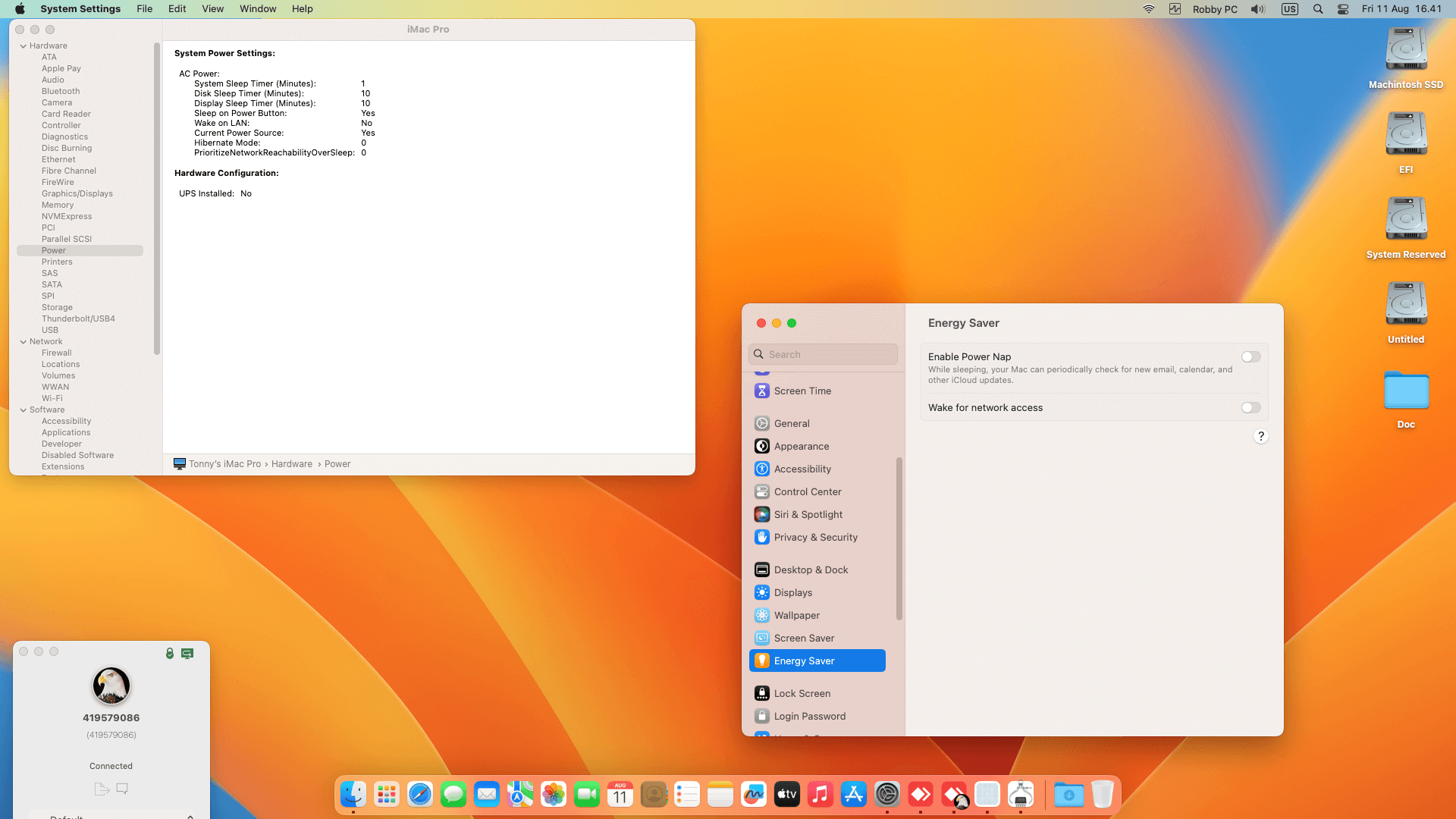Collapse the Network section in System Information
This screenshot has width=1456, height=819.
tap(24, 342)
